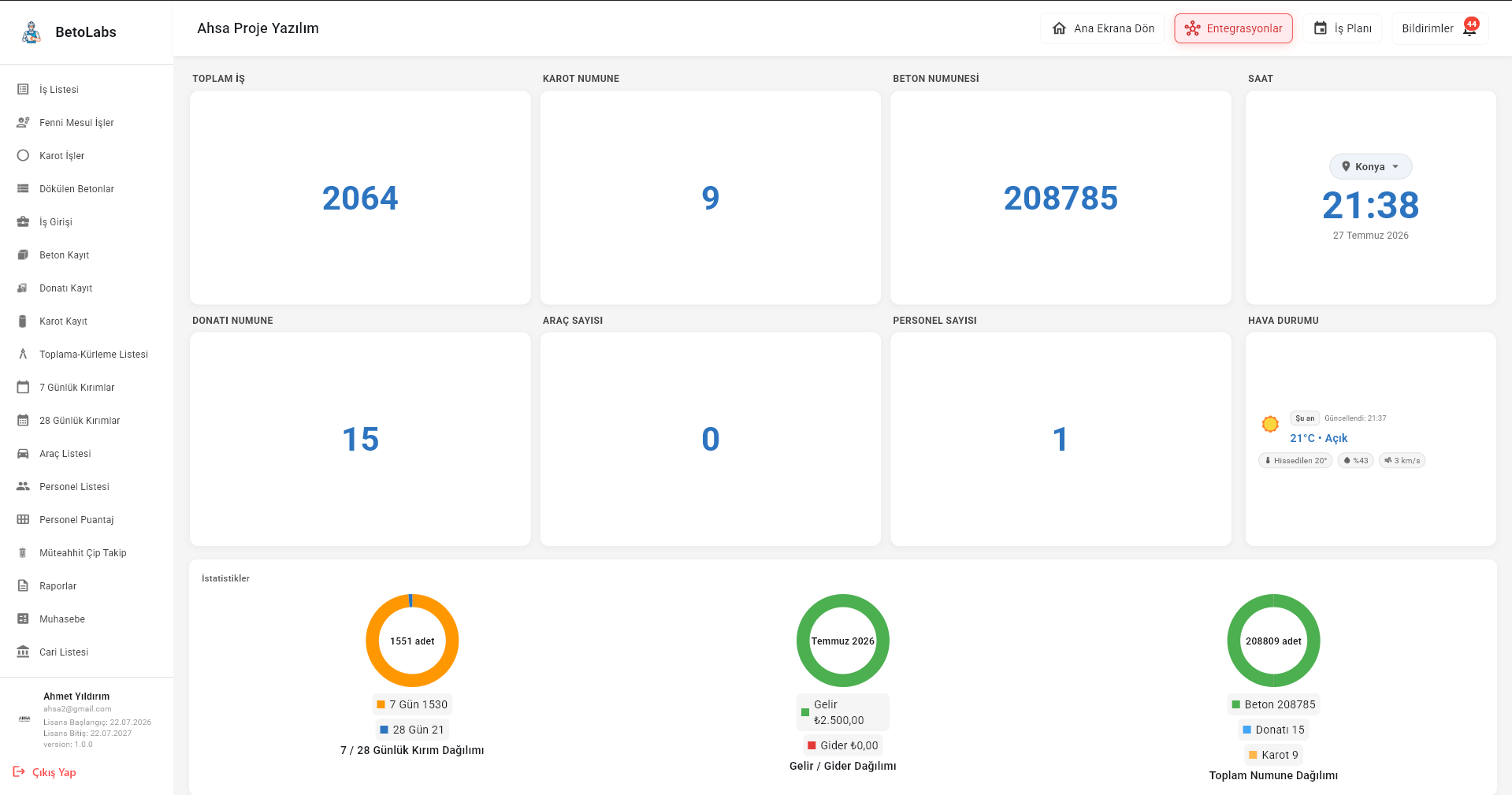Open Müteahhit Çip Takip icon
The height and width of the screenshot is (795, 1512).
tap(23, 553)
